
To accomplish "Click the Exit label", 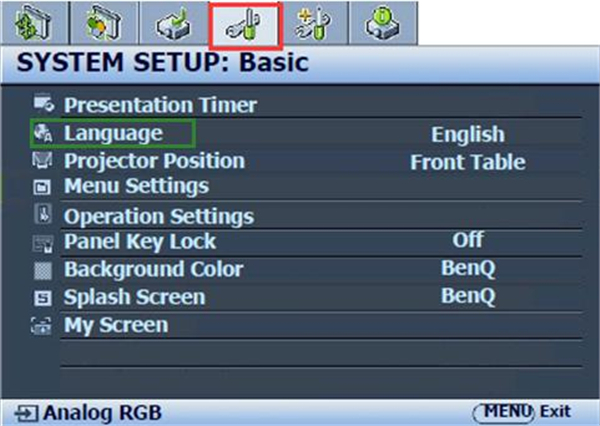I will coord(555,412).
